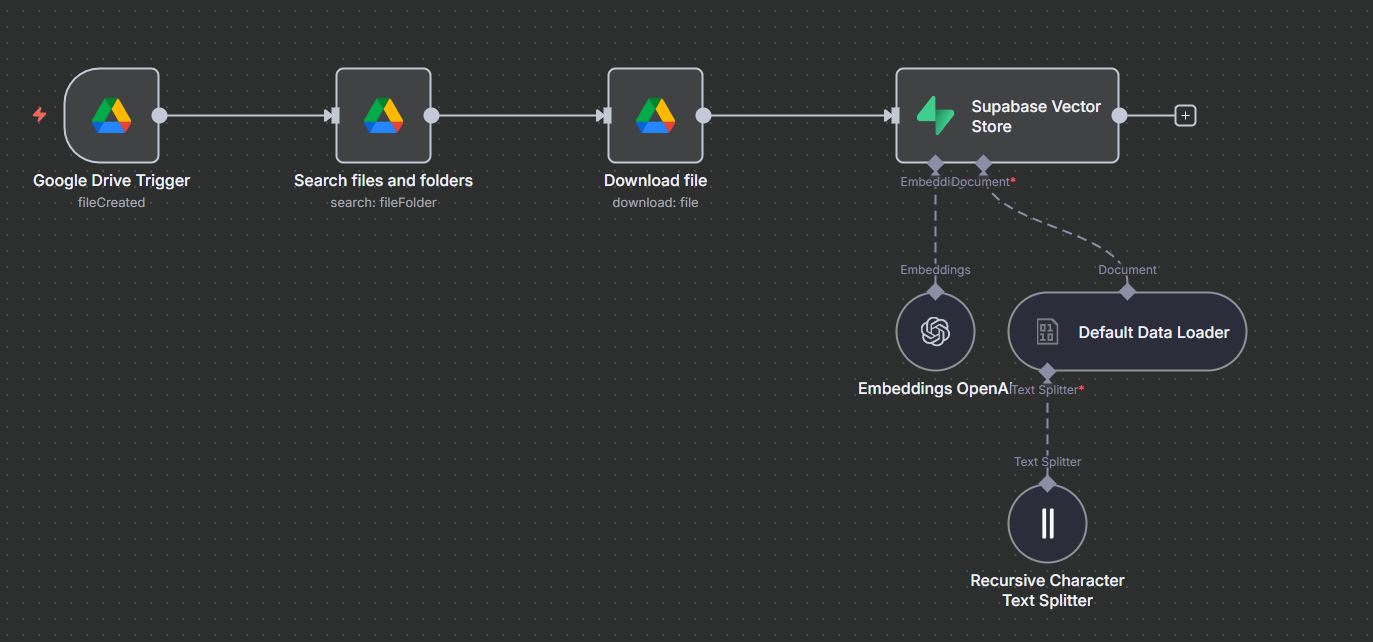Add node after Supabase Vector Store
Screen dimensions: 1373x642
point(1185,116)
